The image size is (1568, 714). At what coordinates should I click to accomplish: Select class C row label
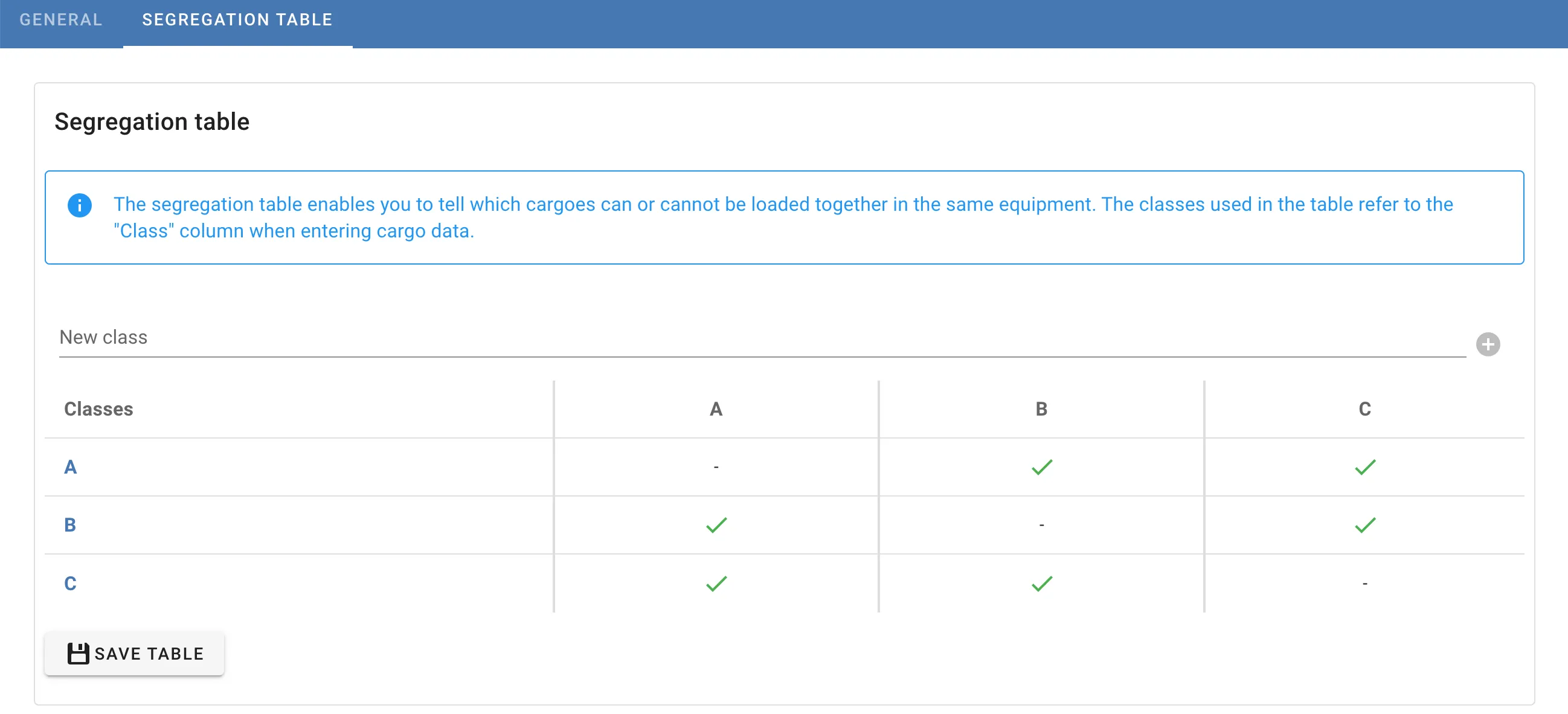(x=70, y=583)
